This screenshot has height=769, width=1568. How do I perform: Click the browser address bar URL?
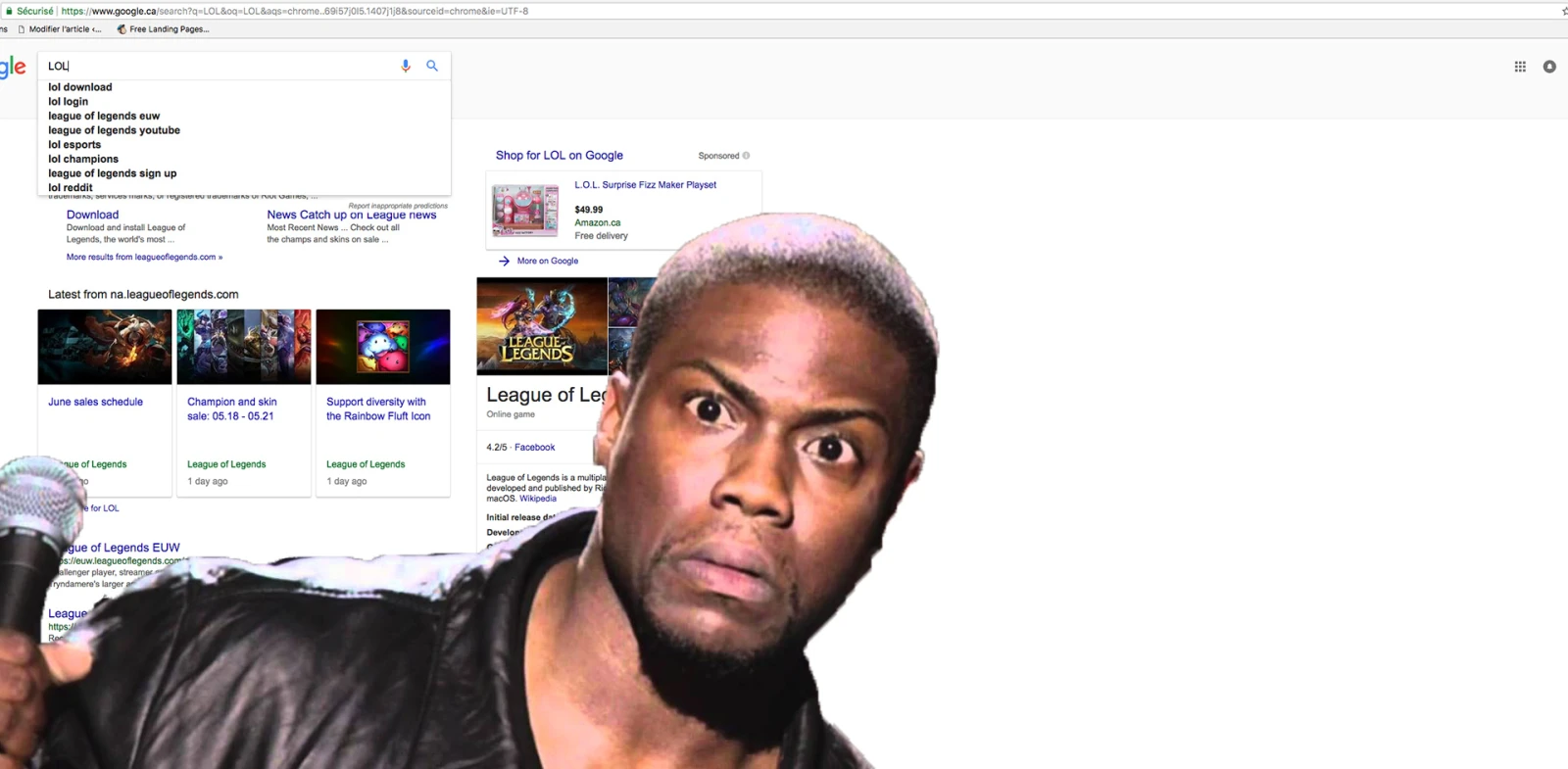[x=294, y=11]
